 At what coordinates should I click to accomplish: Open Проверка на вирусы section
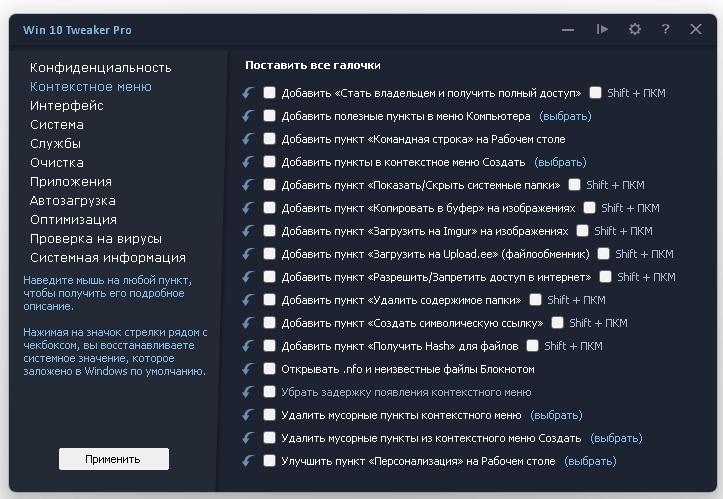[96, 238]
